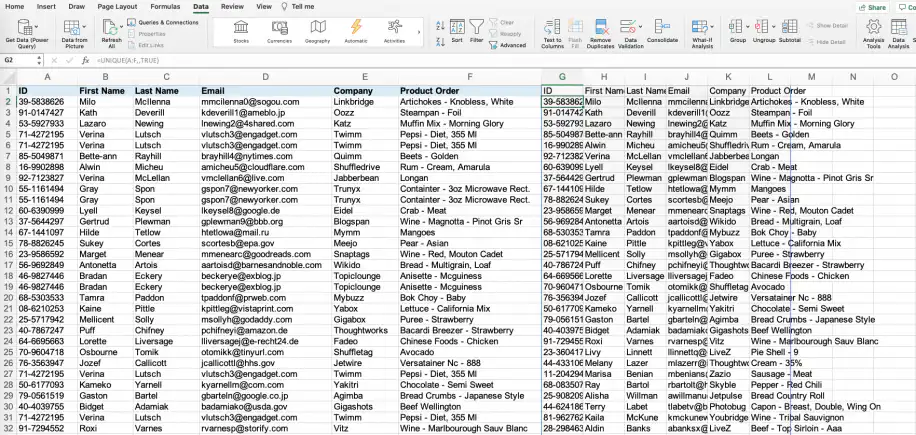Open the Get Data dropdown arrow
Screen dimensions: 916x435
click(x=37, y=27)
